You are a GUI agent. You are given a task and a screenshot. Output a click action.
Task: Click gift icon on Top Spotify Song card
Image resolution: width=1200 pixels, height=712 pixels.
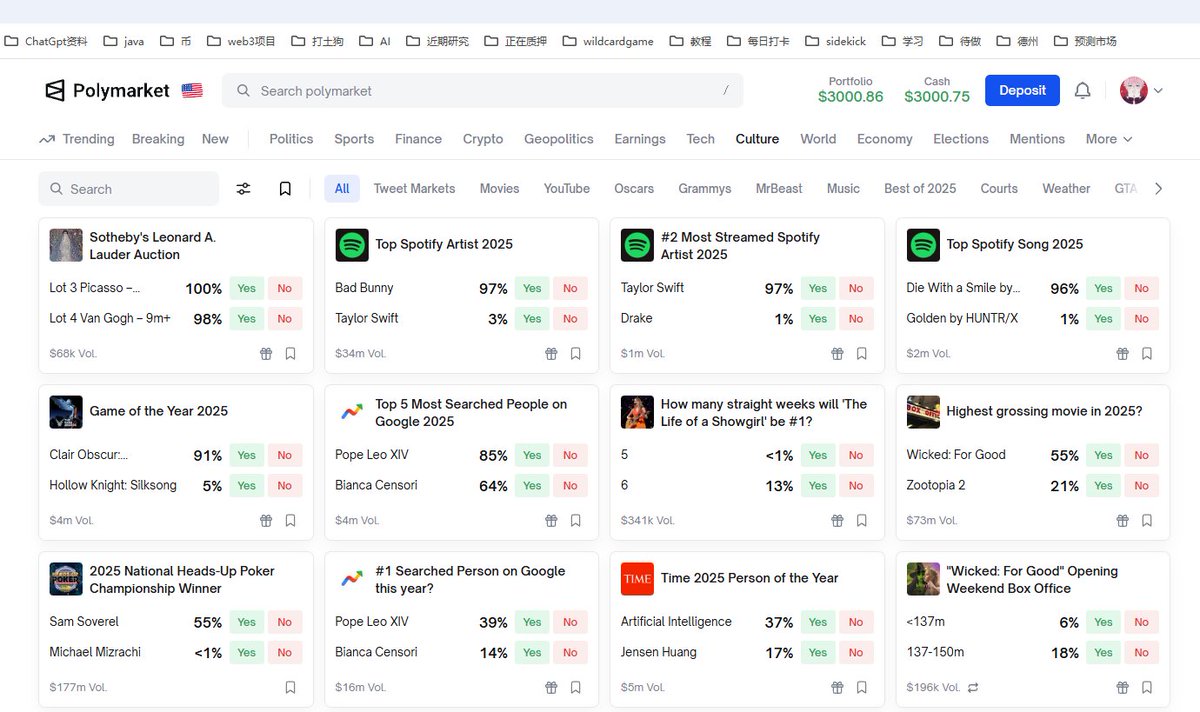(x=1123, y=354)
